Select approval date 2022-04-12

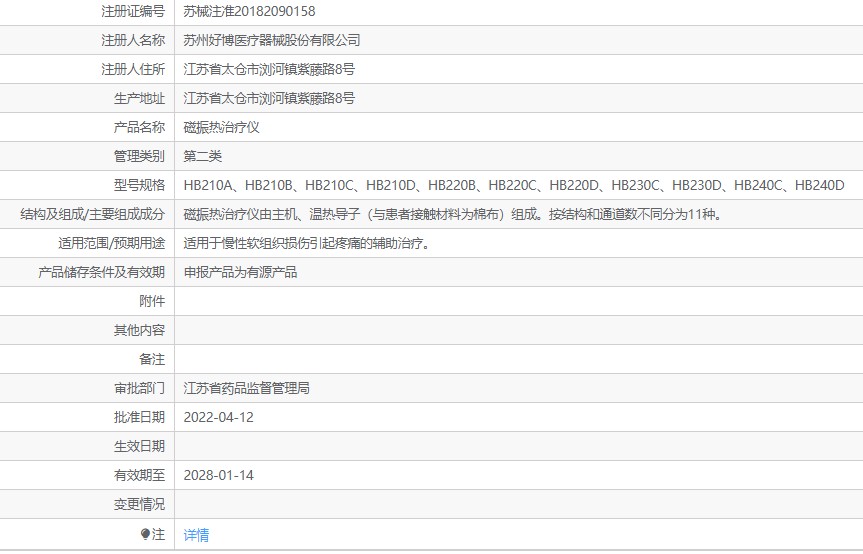(x=219, y=418)
